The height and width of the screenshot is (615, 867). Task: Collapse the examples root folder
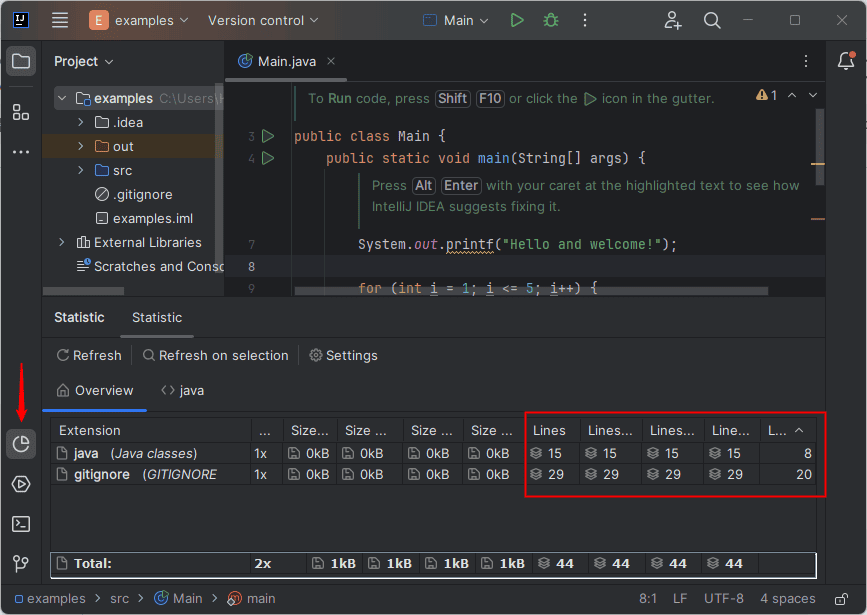pyautogui.click(x=62, y=98)
